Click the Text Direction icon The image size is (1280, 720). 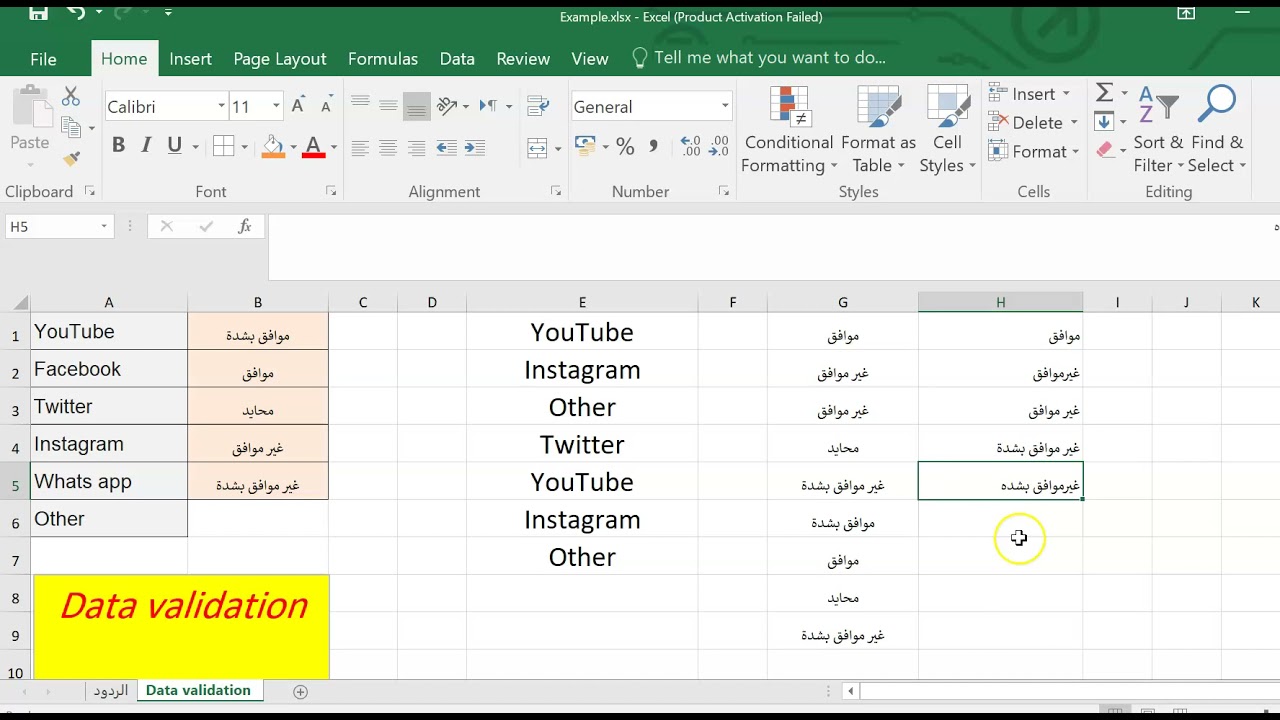489,106
